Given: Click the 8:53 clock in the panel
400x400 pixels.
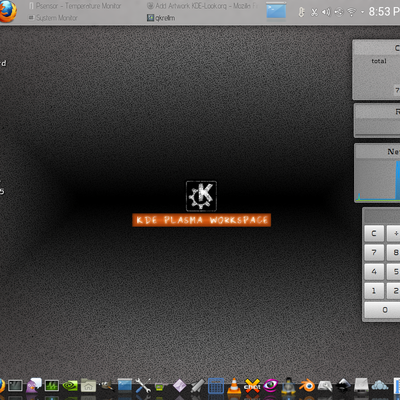Looking at the screenshot, I should (x=383, y=12).
